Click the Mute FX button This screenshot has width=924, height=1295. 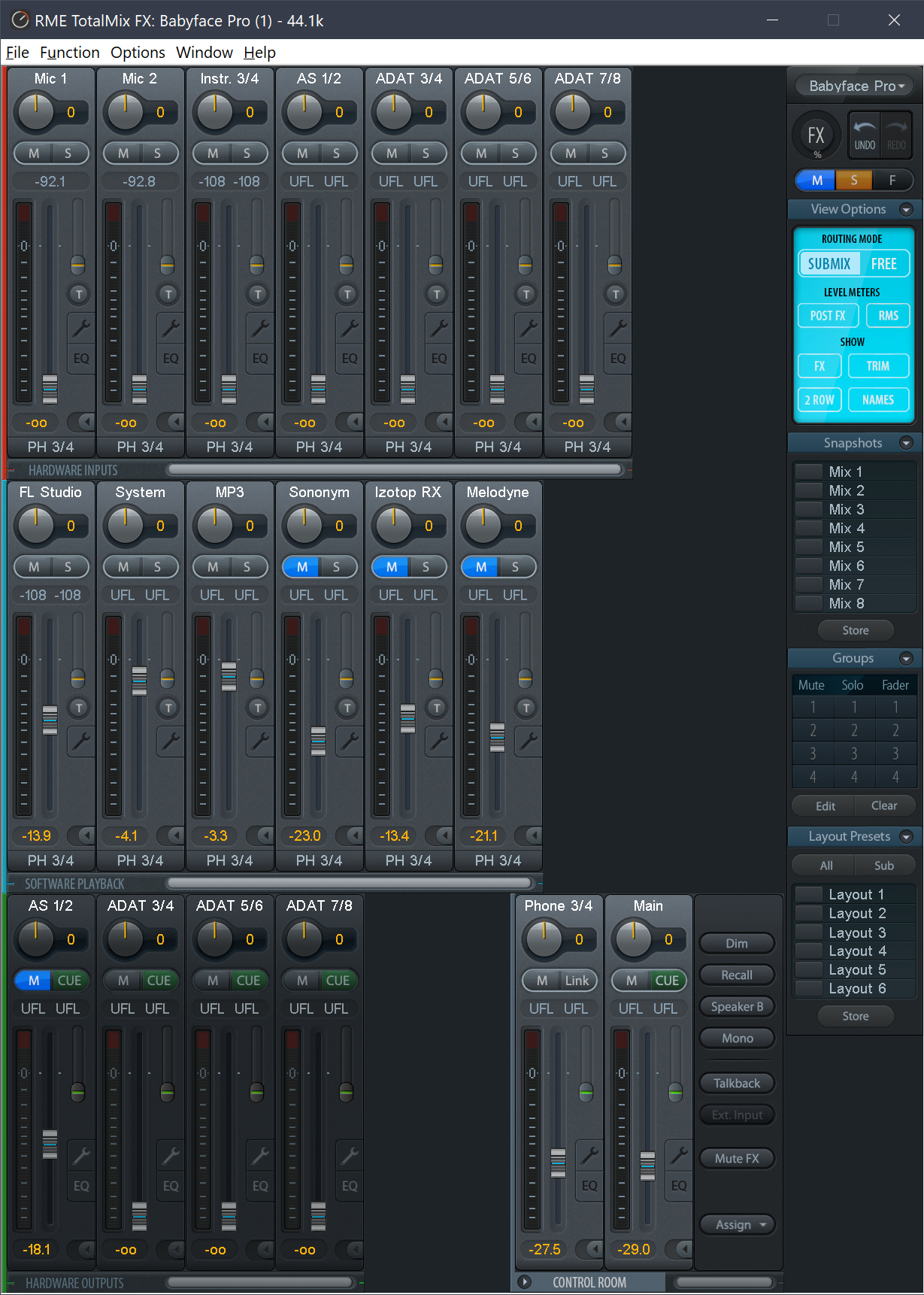click(x=737, y=1159)
